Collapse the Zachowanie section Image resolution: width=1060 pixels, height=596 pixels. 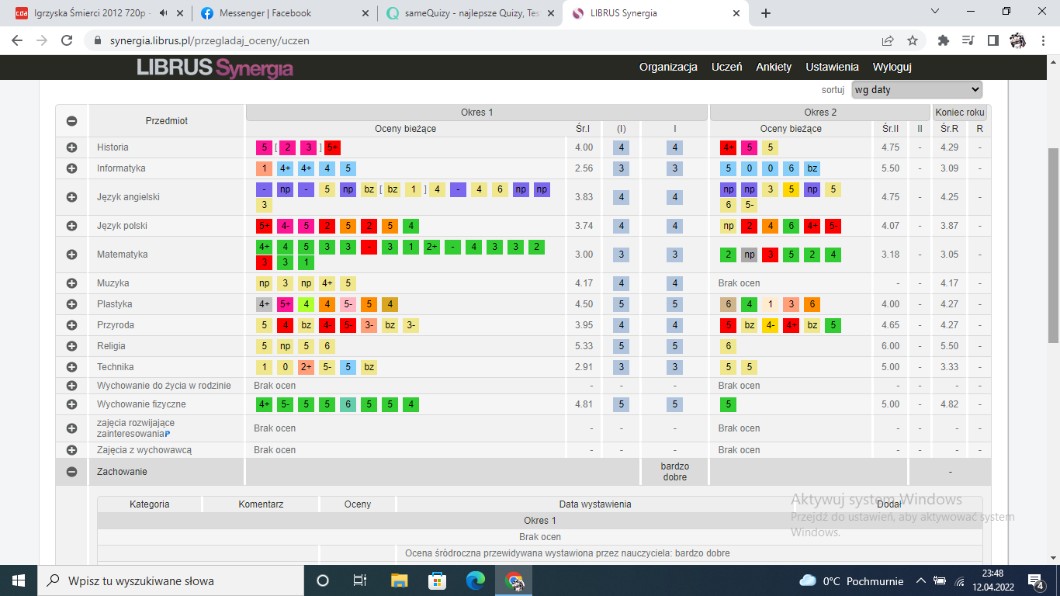(x=72, y=471)
